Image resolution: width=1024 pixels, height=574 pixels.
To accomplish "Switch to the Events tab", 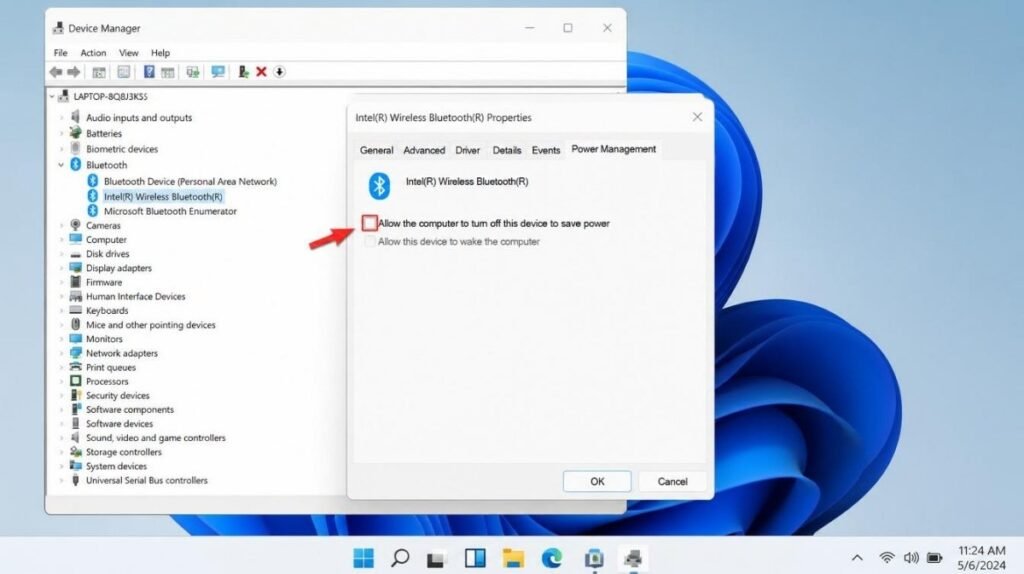I will tap(546, 150).
